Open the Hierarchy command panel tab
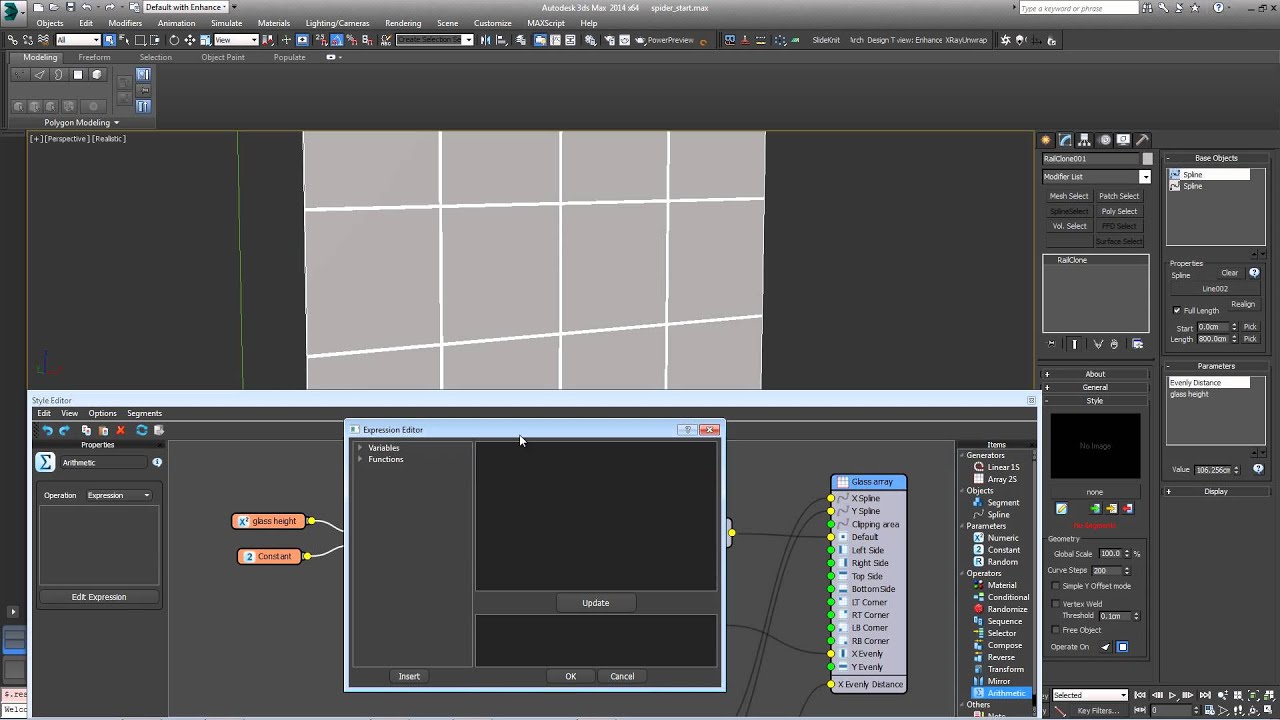Image resolution: width=1280 pixels, height=720 pixels. click(x=1084, y=140)
